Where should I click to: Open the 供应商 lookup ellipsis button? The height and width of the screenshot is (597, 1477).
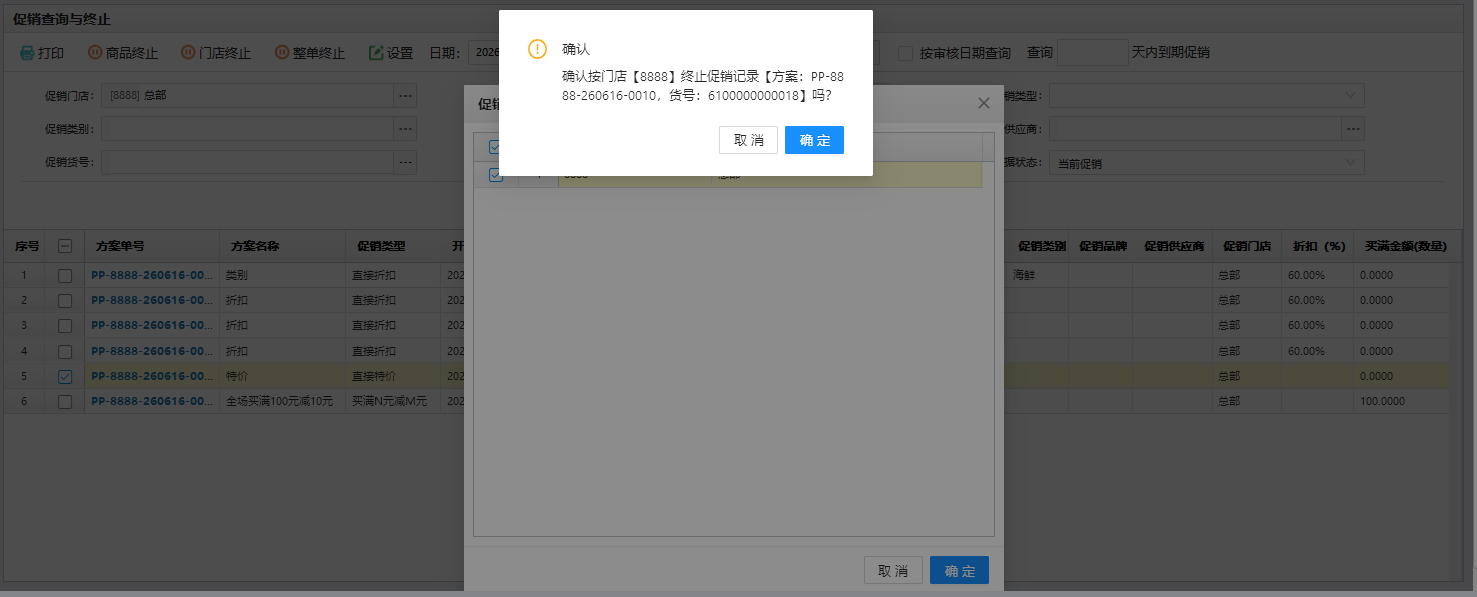[1353, 129]
